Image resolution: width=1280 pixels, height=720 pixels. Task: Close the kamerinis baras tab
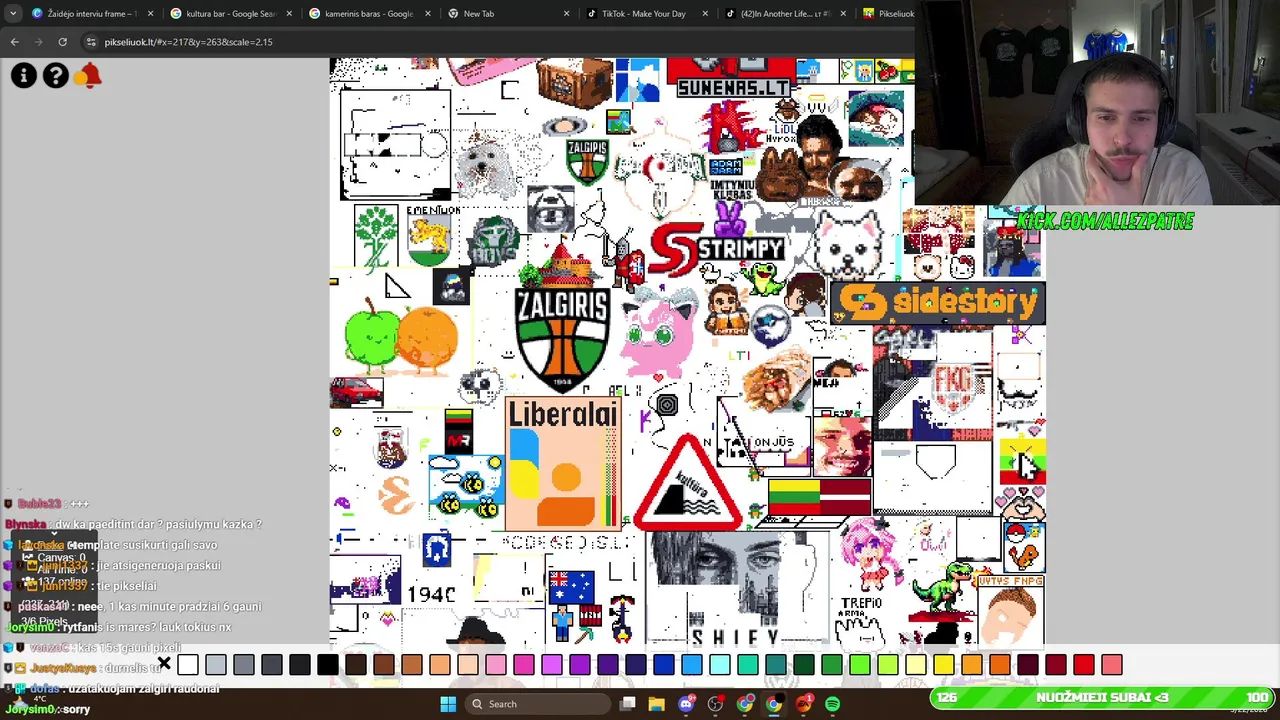coord(427,14)
